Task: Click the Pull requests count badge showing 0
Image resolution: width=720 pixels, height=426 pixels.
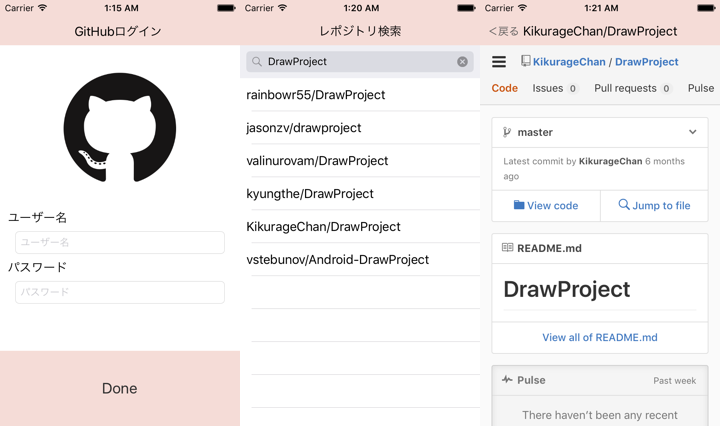Action: click(x=666, y=89)
